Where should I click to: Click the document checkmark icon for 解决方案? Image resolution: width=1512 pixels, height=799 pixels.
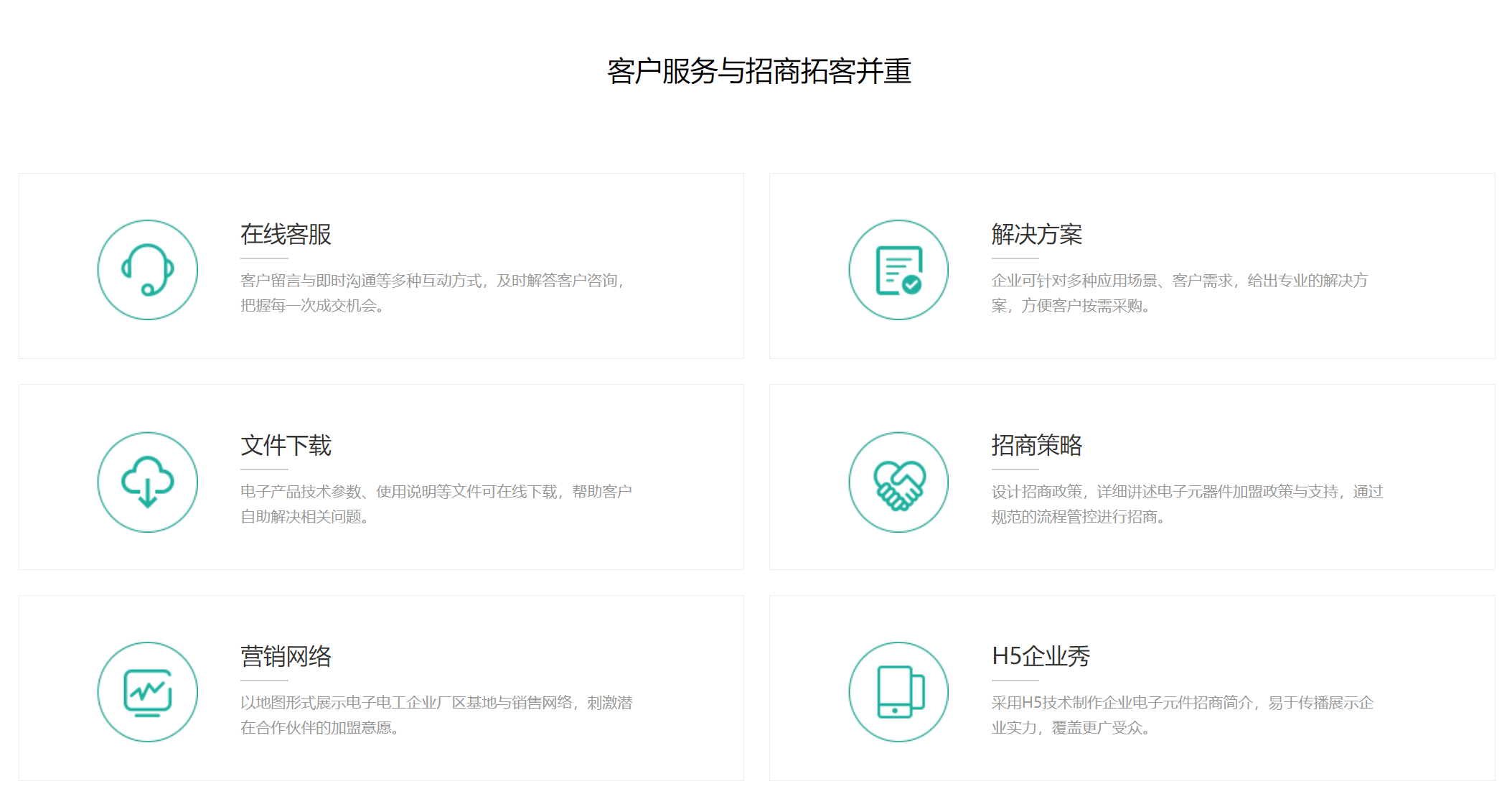pos(898,270)
